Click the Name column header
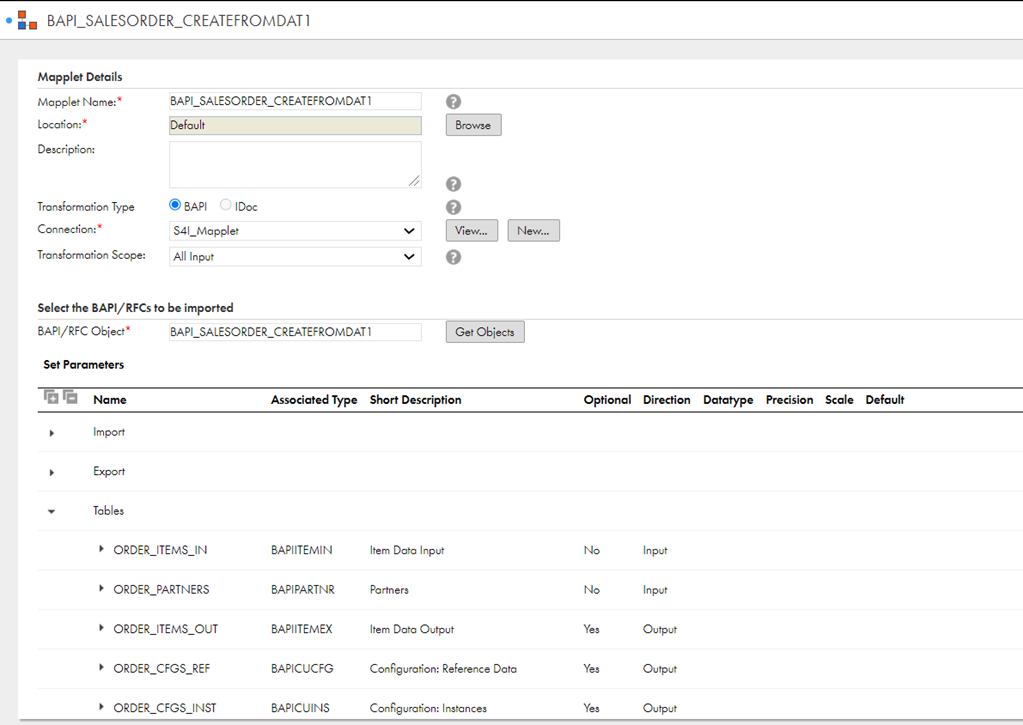The image size is (1023, 725). [x=110, y=400]
